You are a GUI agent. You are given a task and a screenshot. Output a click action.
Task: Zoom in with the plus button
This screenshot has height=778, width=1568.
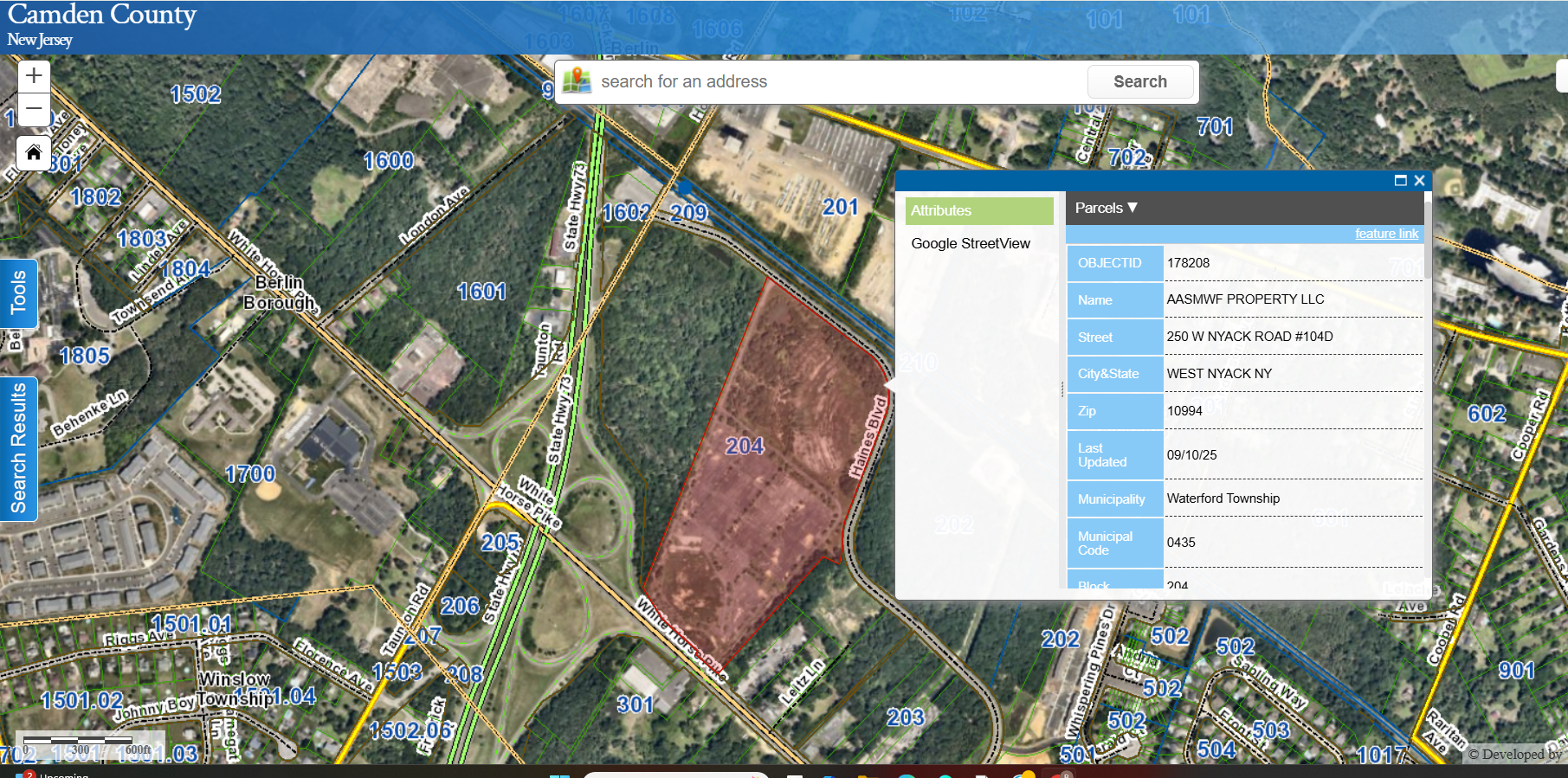coord(34,76)
